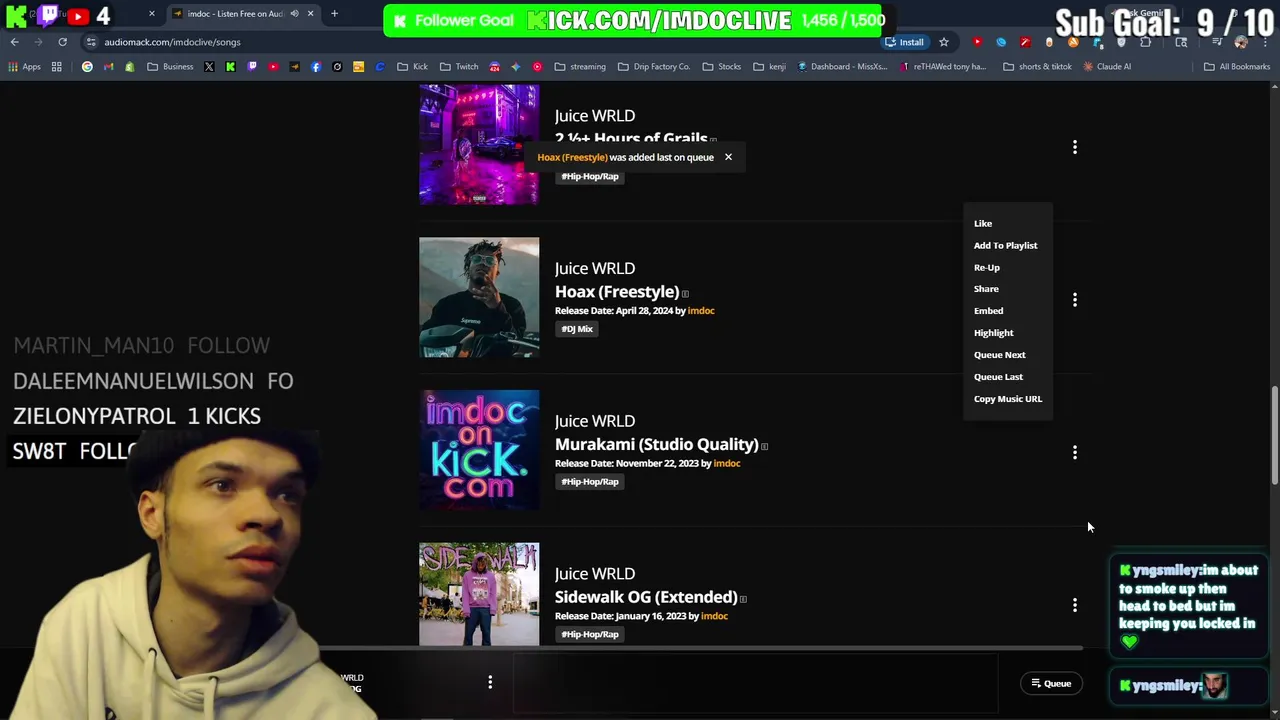
Task: Open the Chrome extensions puzzle icon
Action: (x=1146, y=42)
